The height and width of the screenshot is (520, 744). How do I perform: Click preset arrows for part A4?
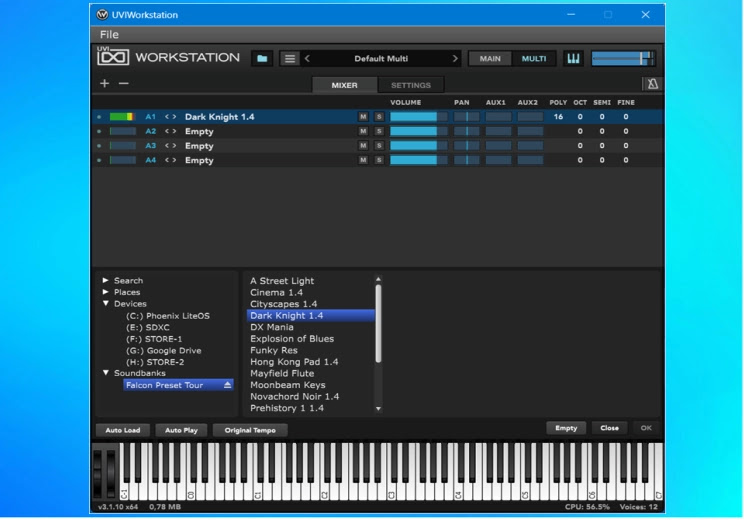[170, 160]
